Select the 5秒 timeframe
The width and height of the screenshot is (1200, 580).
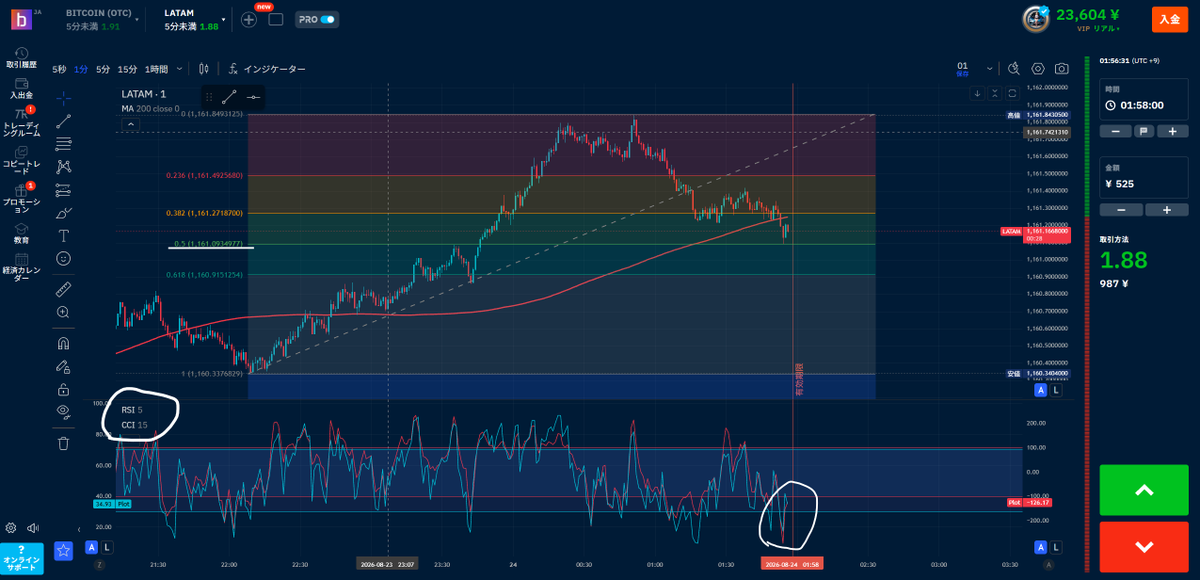tap(59, 69)
